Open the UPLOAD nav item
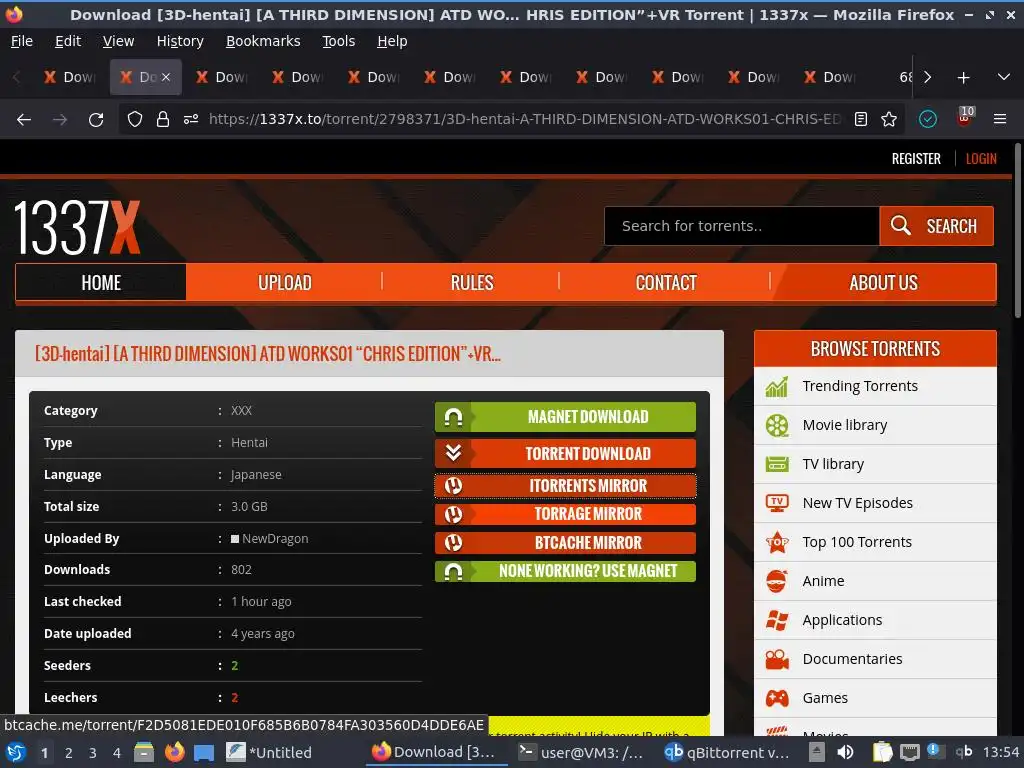Screen dimensions: 1024x768 pyautogui.click(x=285, y=283)
